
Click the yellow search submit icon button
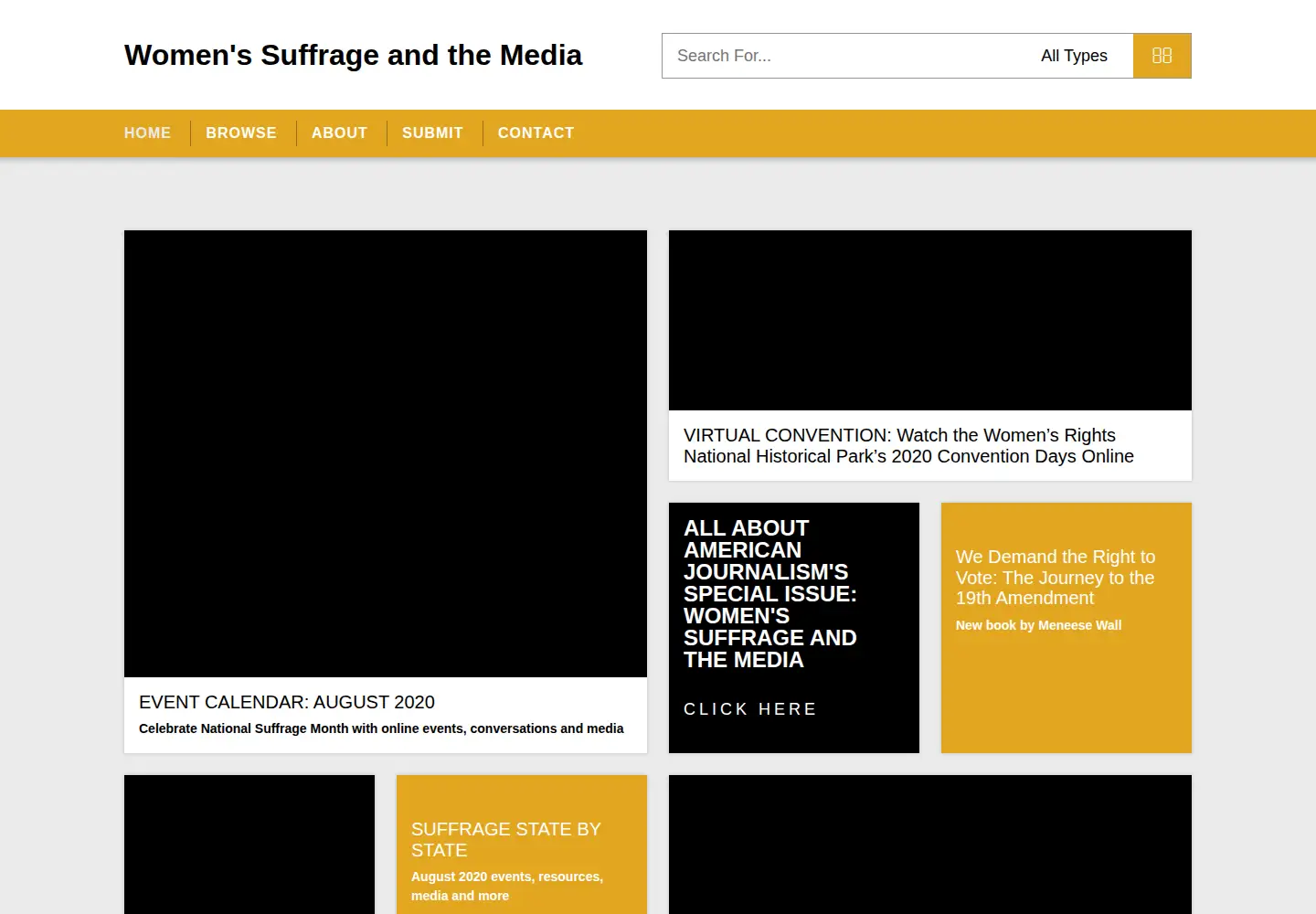[x=1162, y=56]
